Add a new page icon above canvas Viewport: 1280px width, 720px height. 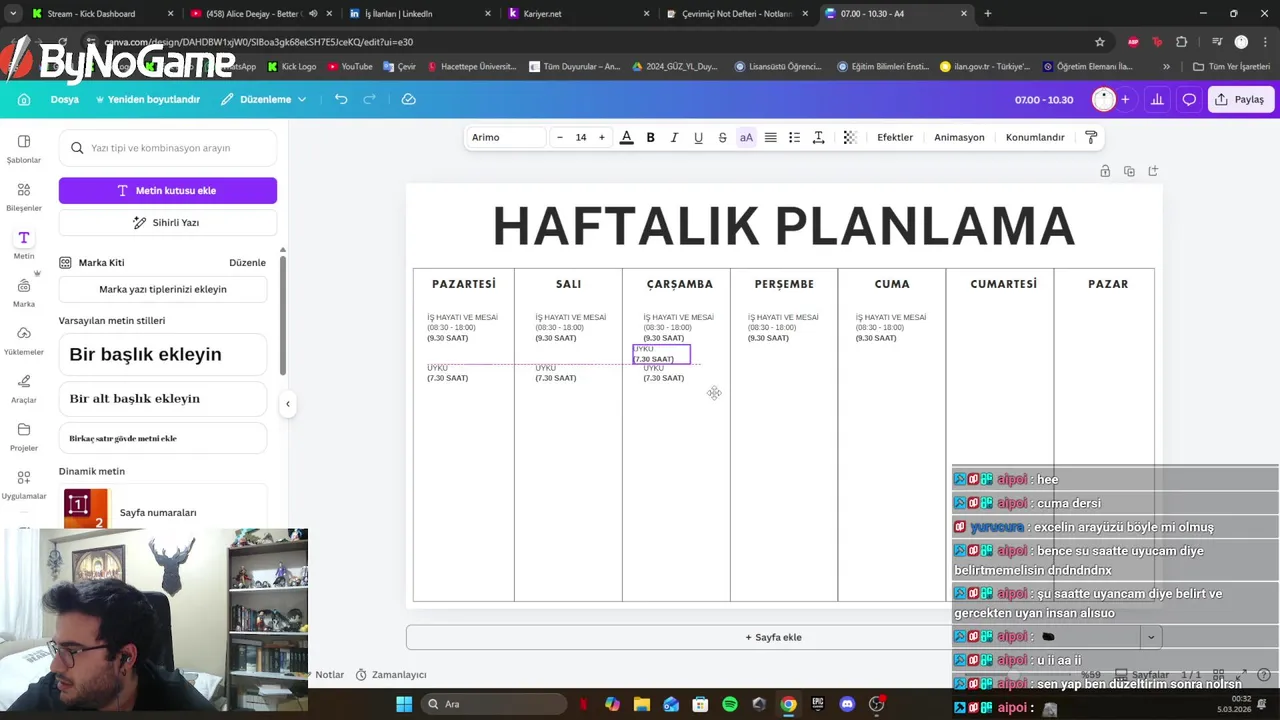[x=1153, y=171]
